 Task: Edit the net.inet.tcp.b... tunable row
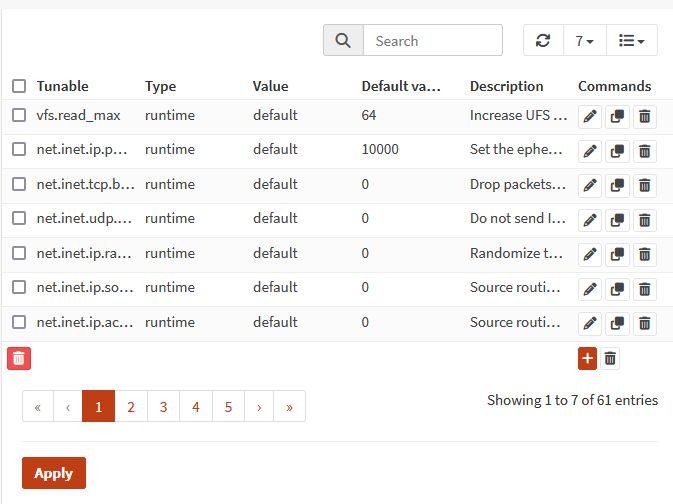pyautogui.click(x=590, y=186)
